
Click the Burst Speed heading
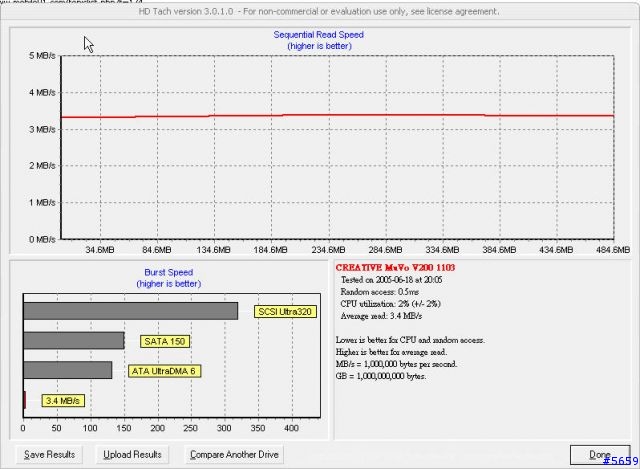point(169,272)
